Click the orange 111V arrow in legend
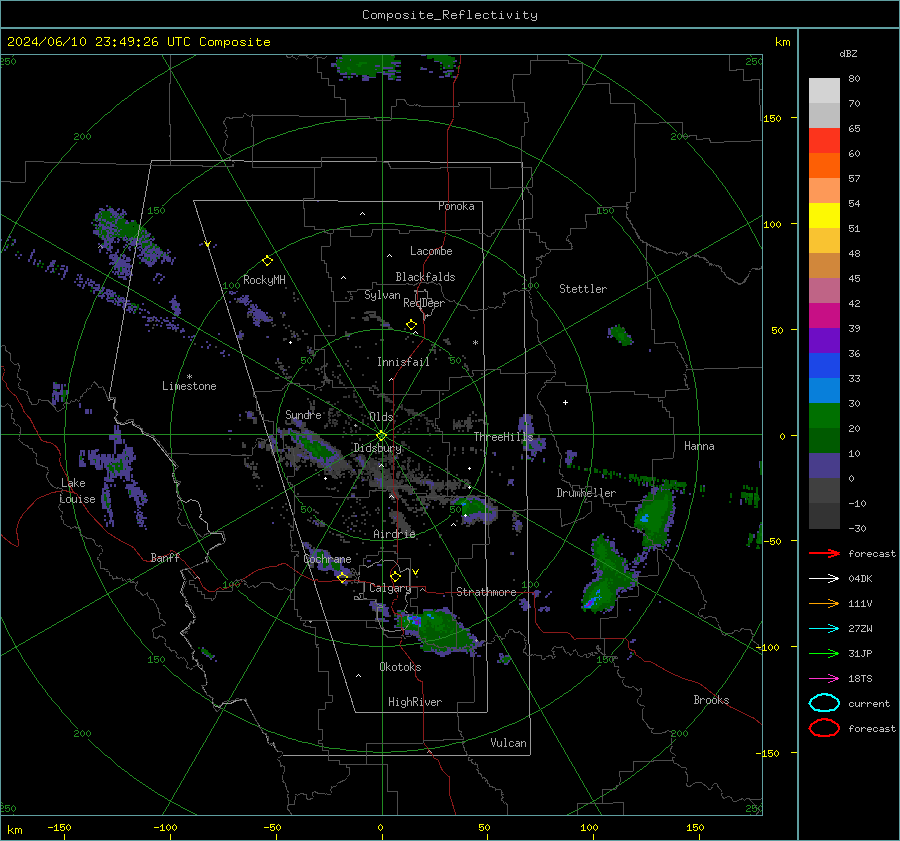 824,603
